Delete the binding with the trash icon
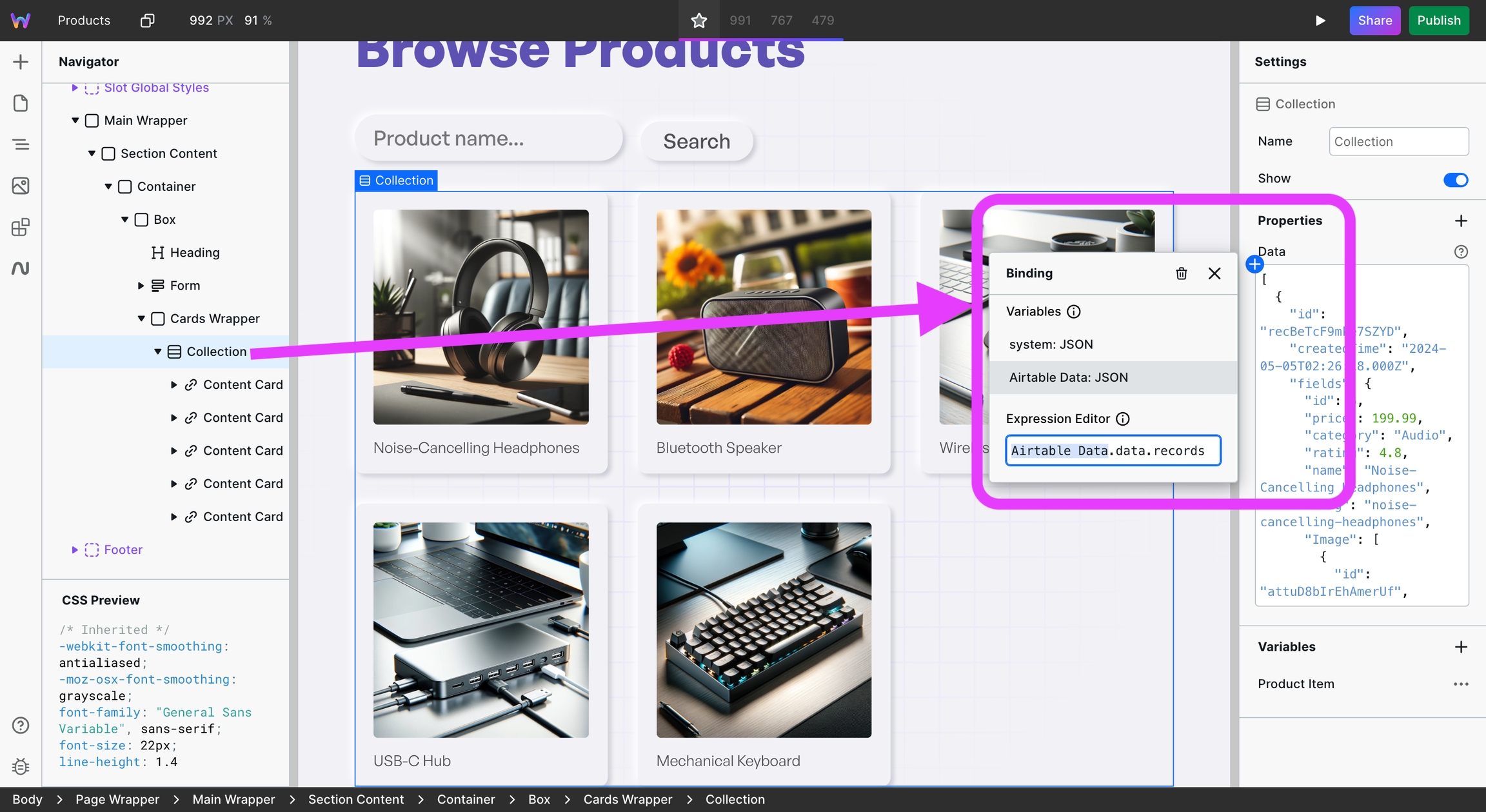This screenshot has width=1486, height=812. pos(1181,273)
